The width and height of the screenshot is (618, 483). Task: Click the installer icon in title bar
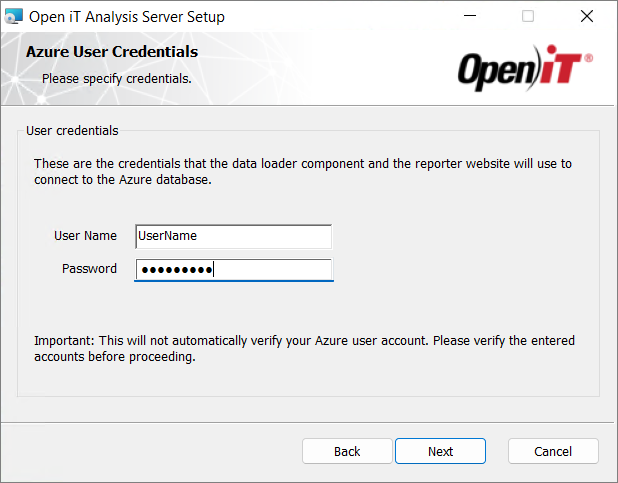(14, 17)
